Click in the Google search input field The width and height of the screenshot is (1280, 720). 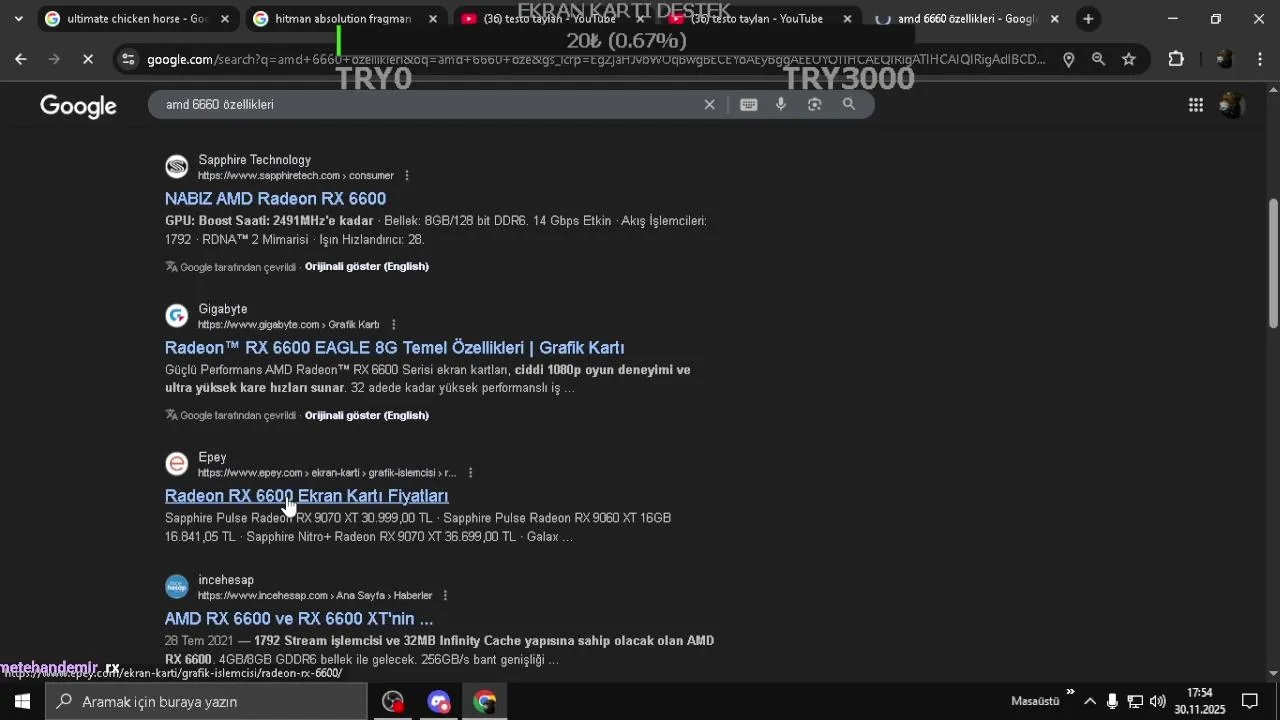click(430, 104)
